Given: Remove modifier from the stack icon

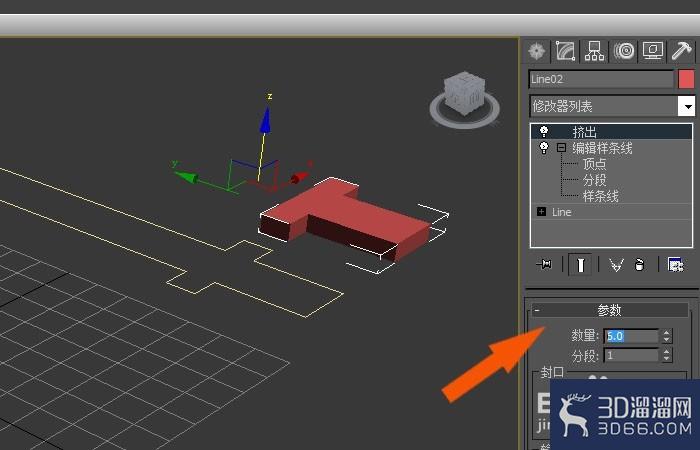Looking at the screenshot, I should pyautogui.click(x=640, y=265).
